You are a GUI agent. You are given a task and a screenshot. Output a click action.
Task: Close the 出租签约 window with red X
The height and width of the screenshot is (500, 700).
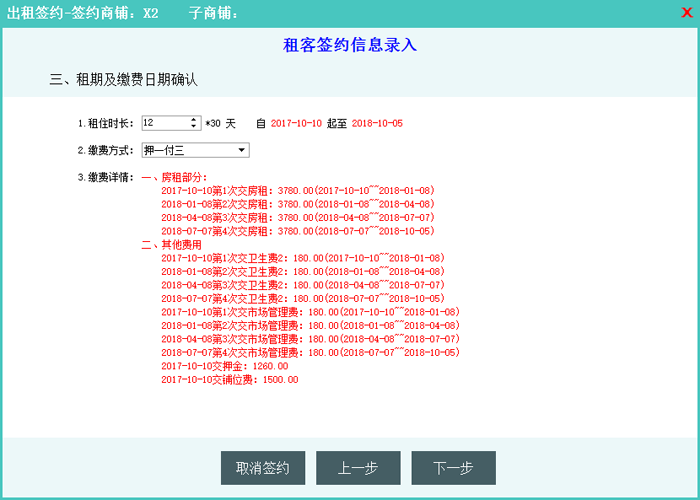click(686, 13)
